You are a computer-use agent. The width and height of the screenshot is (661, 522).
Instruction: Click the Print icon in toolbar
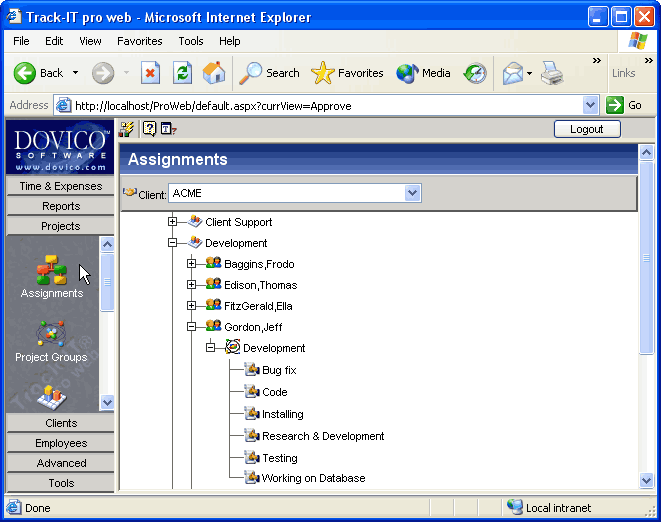coord(552,73)
